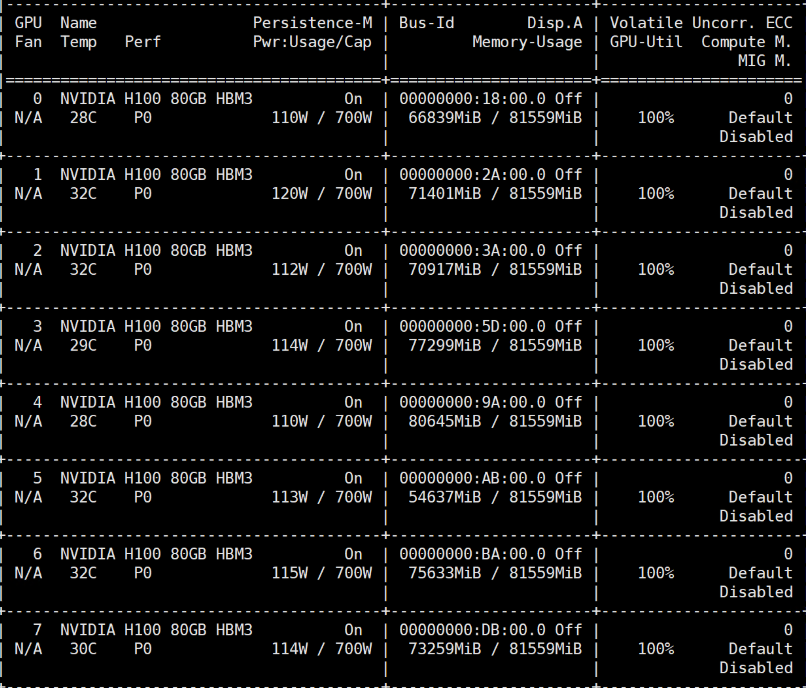Select the 'Persistence-M' header text

pos(313,23)
